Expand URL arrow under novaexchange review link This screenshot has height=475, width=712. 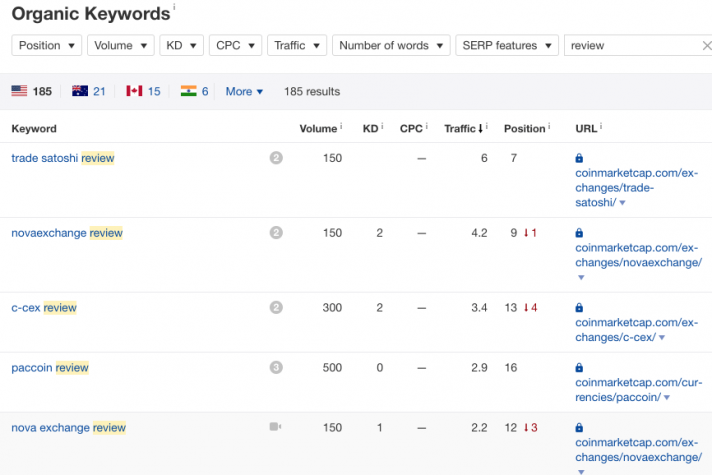[x=581, y=277]
